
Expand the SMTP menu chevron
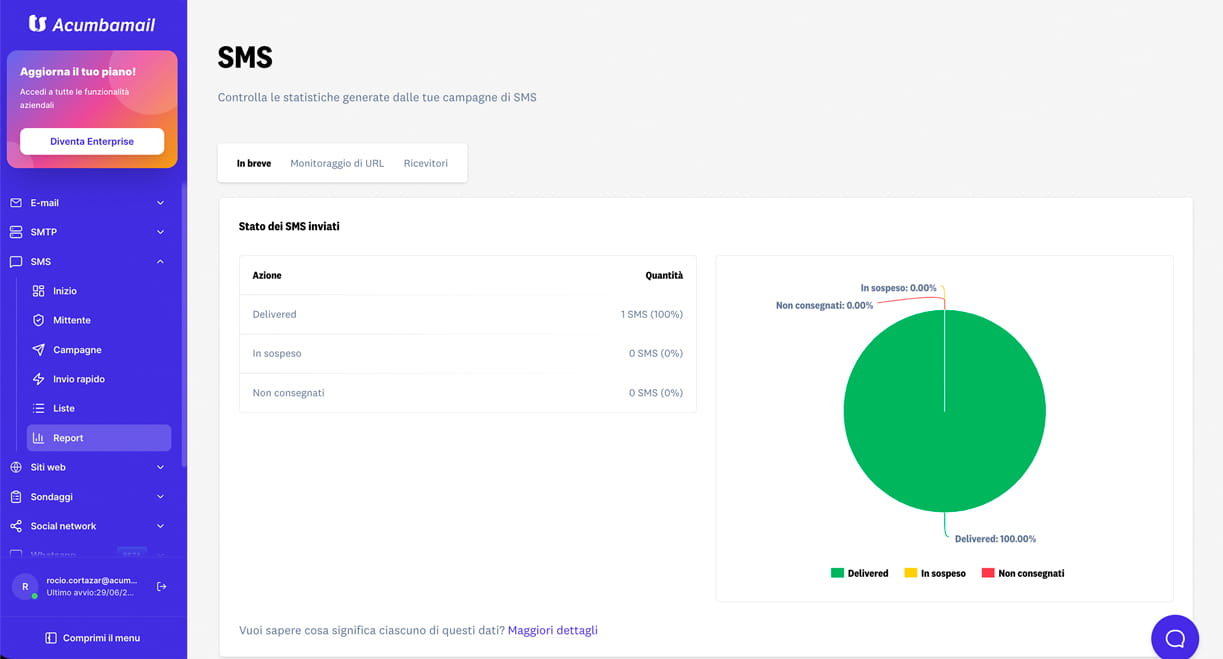pos(160,232)
